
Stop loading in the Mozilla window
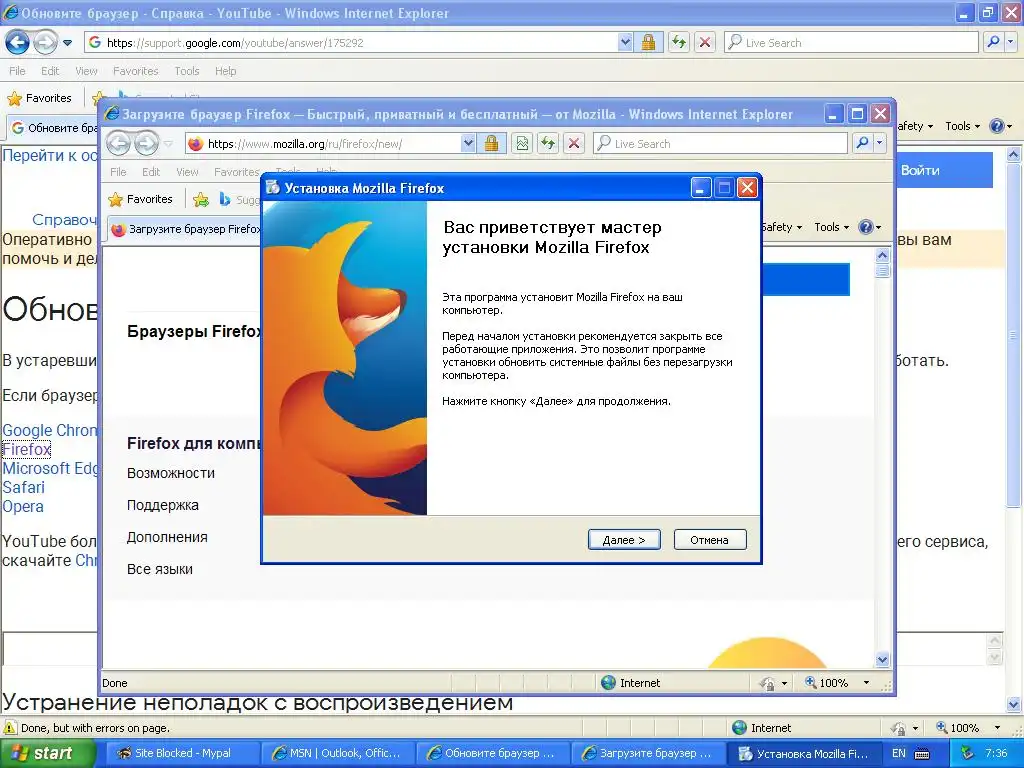pos(574,144)
